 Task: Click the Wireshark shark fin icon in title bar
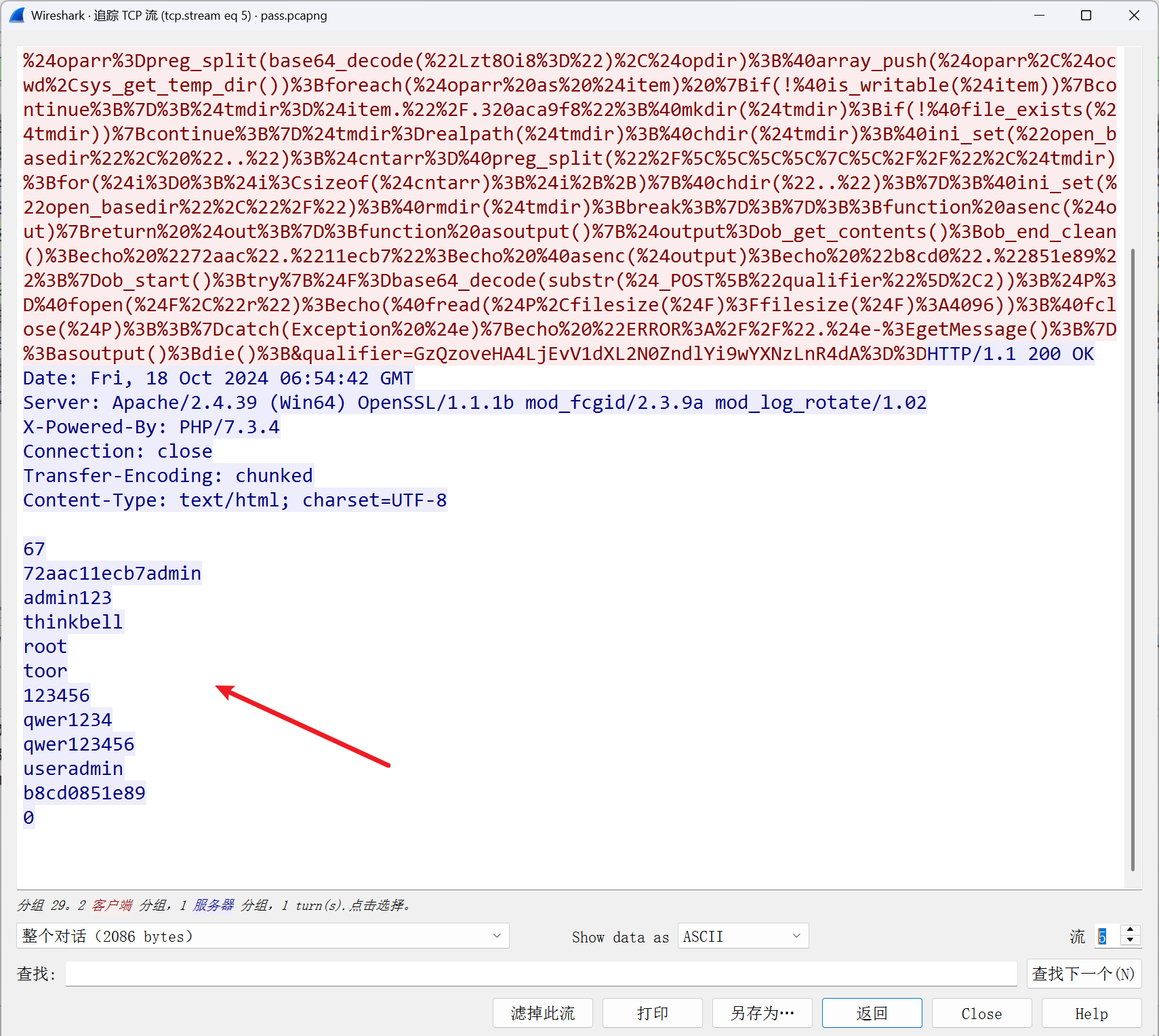click(17, 15)
